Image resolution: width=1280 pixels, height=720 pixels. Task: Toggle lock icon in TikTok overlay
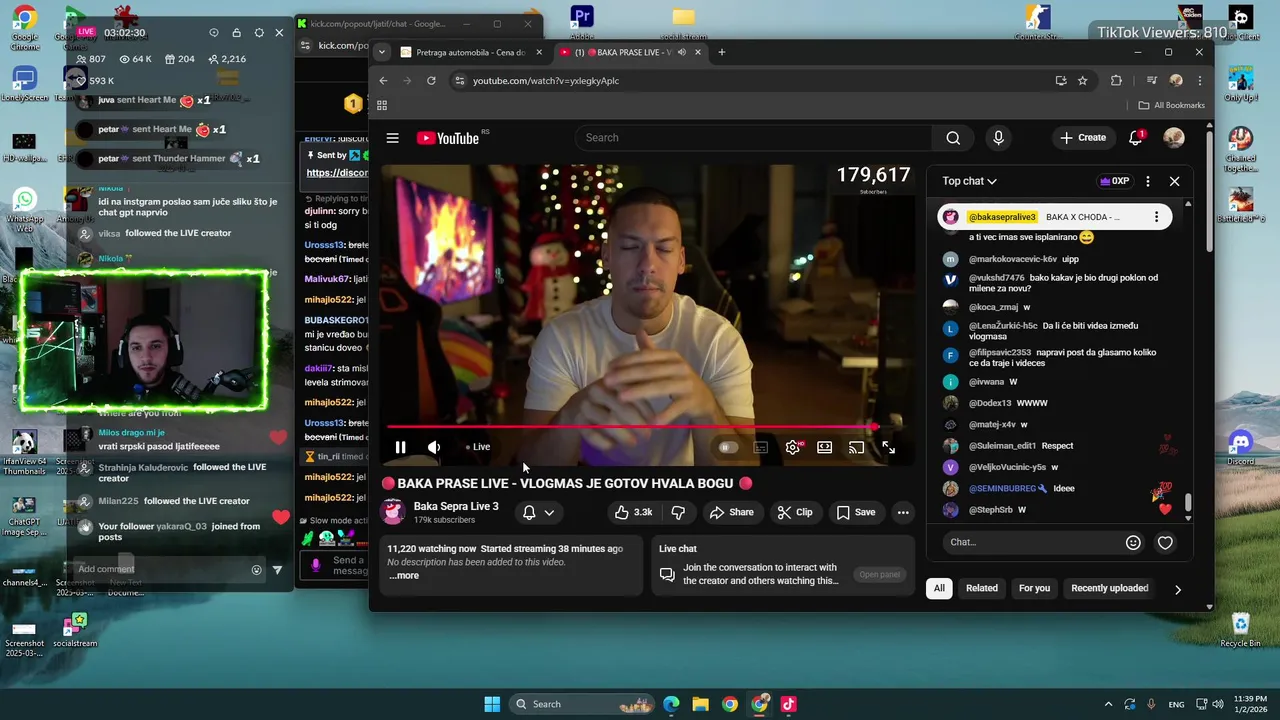(236, 33)
